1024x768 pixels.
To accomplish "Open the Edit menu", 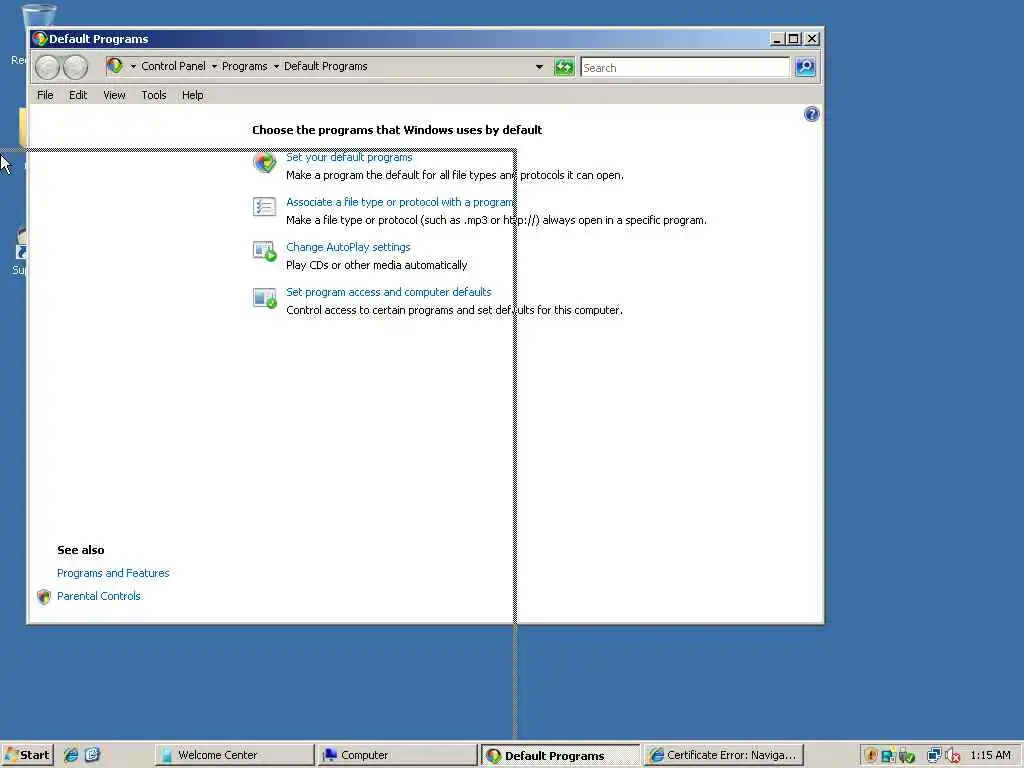I will tap(78, 95).
